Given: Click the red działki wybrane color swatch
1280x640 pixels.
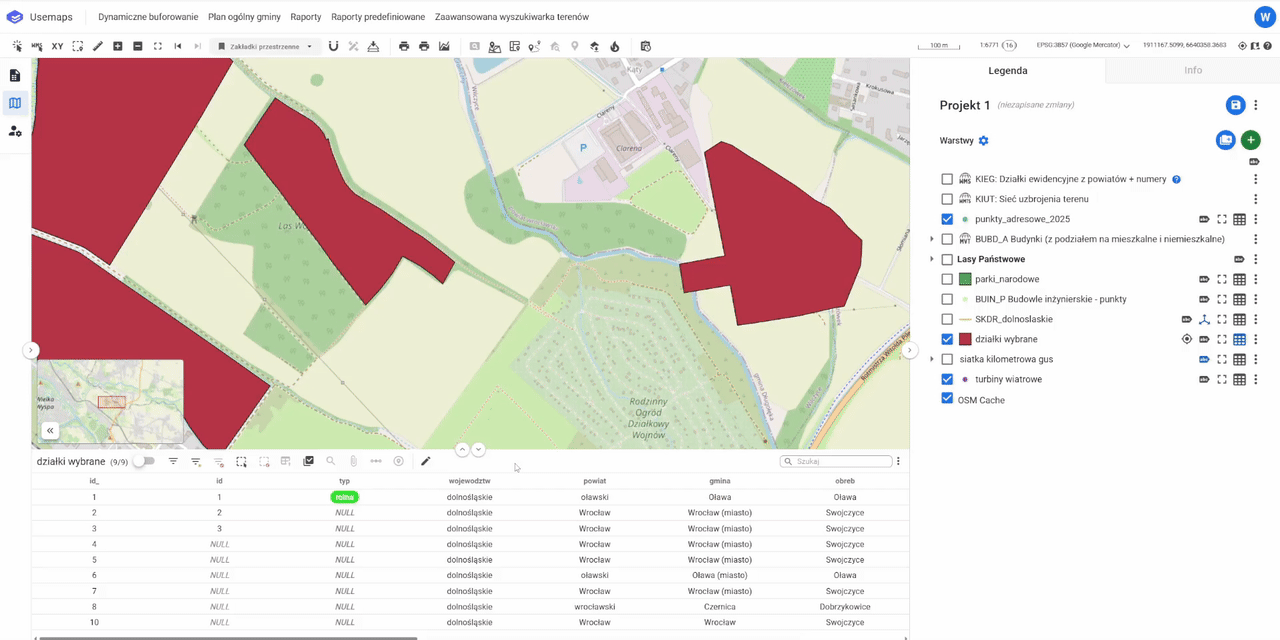Looking at the screenshot, I should point(965,339).
